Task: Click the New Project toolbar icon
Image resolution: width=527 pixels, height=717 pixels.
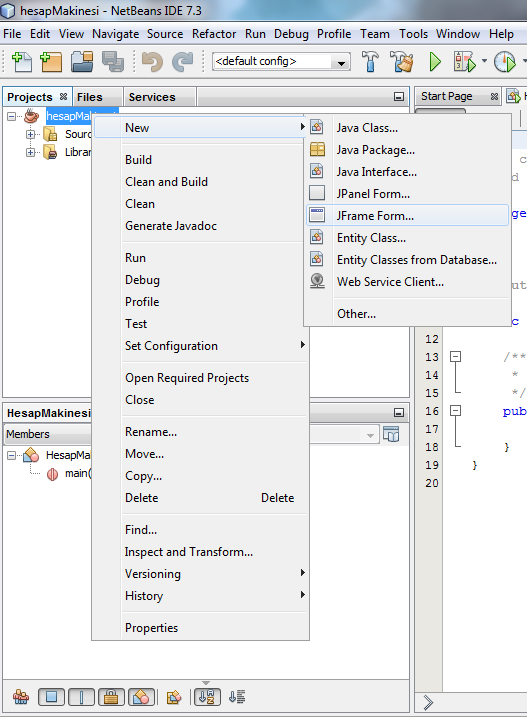Action: pyautogui.click(x=51, y=62)
